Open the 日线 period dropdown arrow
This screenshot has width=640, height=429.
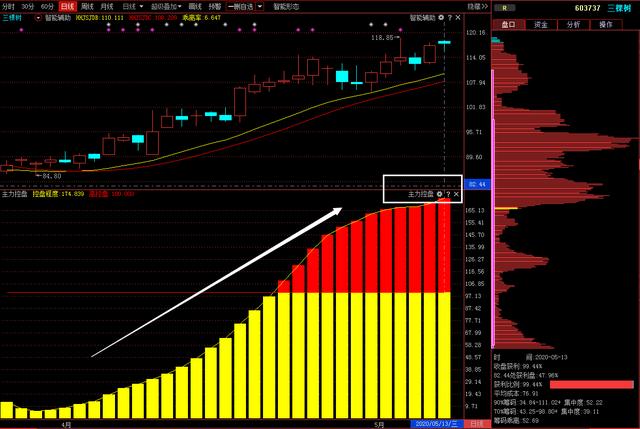pos(141,7)
